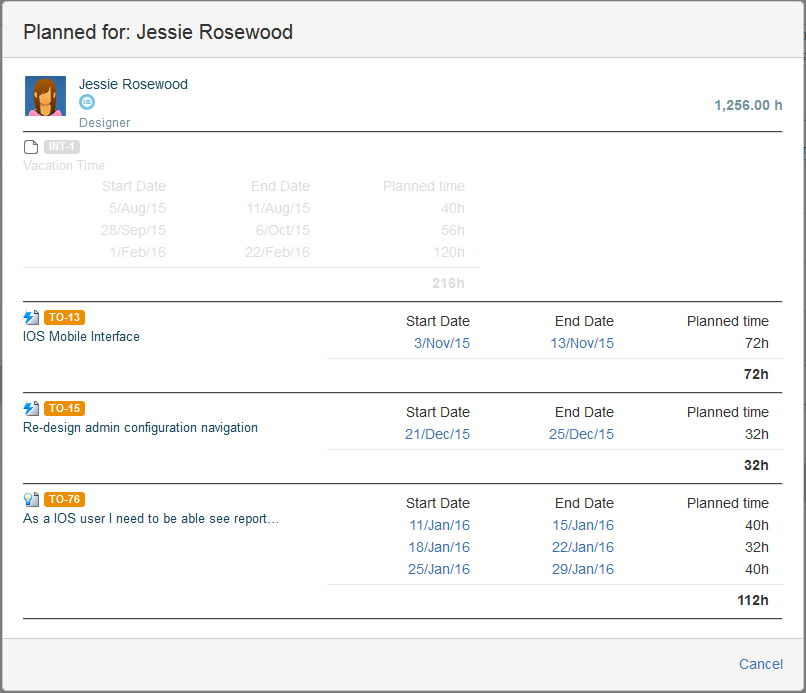Click the blue role icon under Jessie's name
This screenshot has height=693, width=806.
(87, 103)
